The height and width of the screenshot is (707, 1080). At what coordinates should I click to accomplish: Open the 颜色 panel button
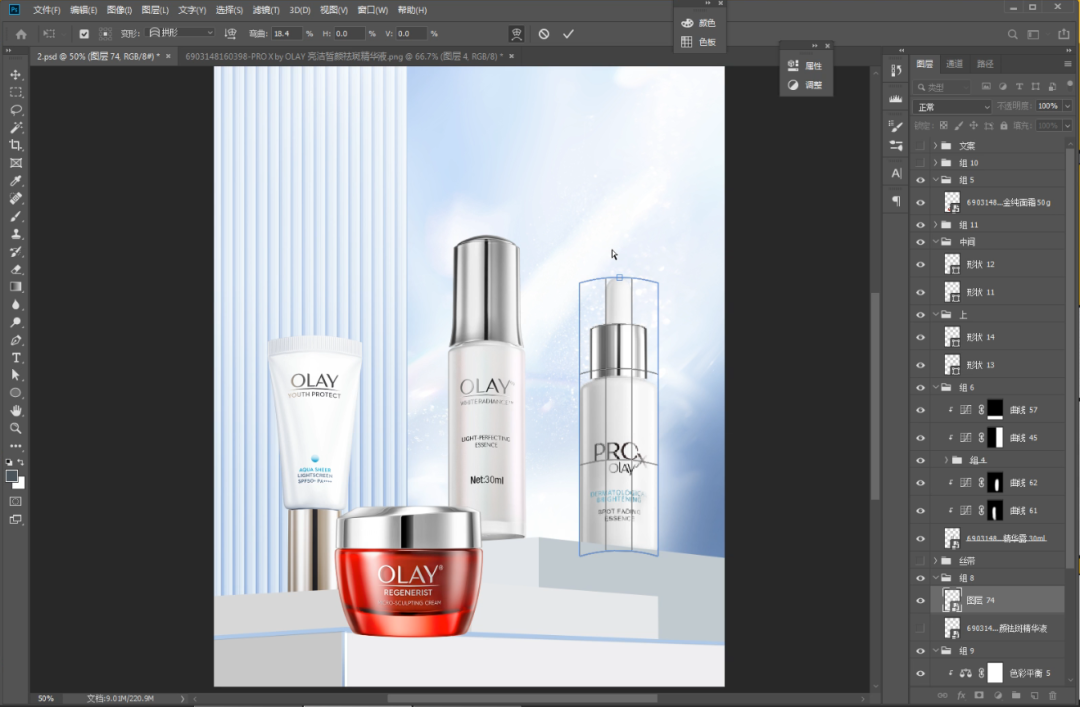[x=699, y=23]
